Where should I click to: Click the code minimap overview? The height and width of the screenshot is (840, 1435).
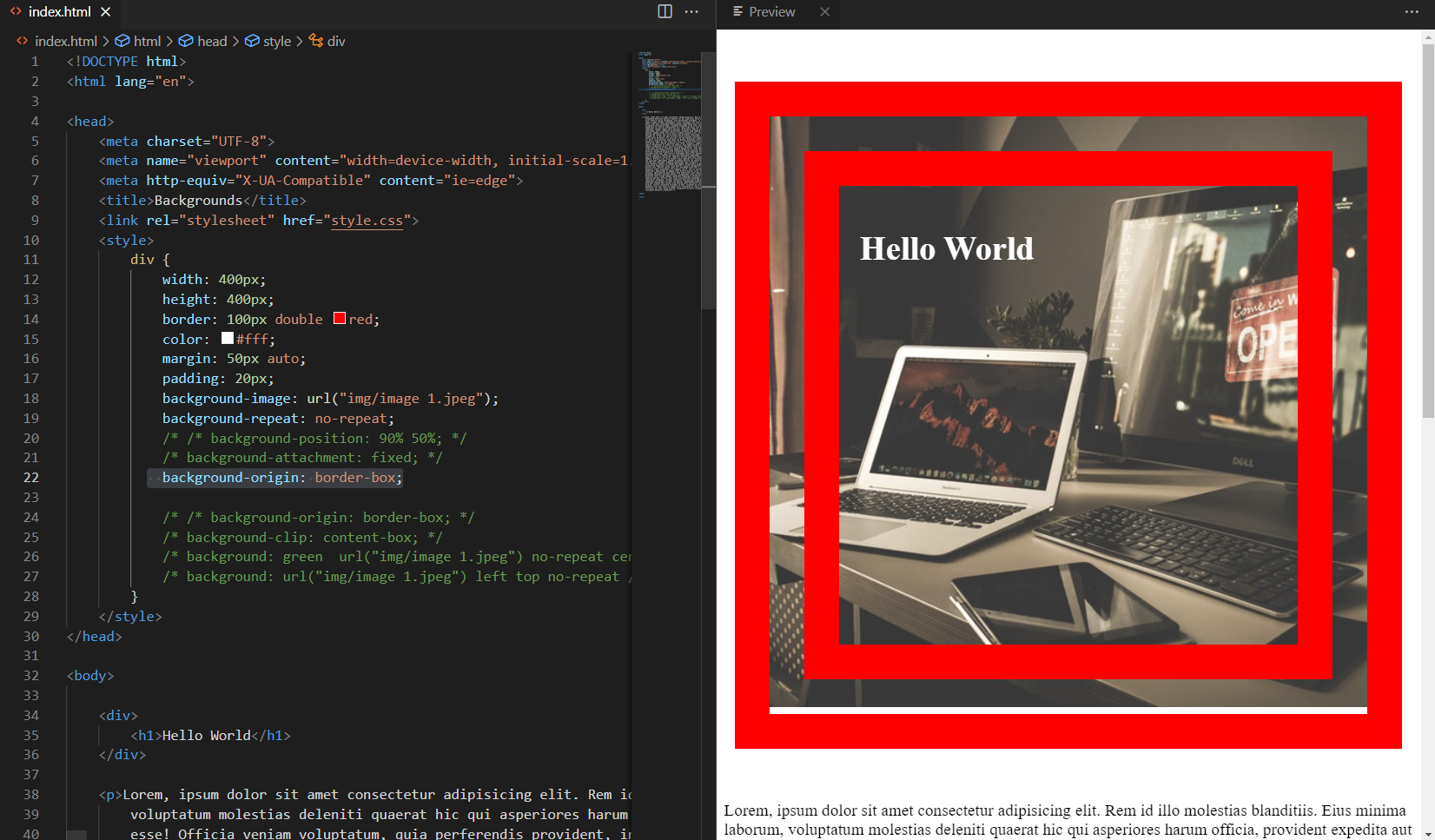(671, 122)
